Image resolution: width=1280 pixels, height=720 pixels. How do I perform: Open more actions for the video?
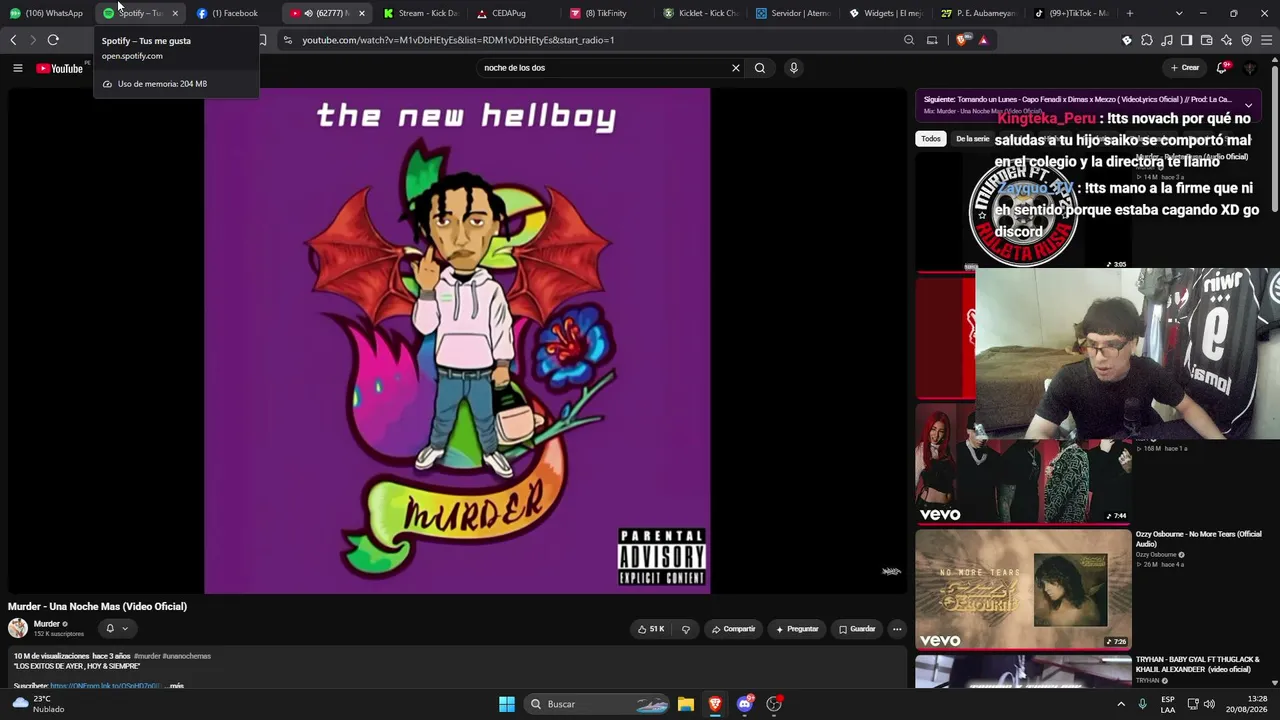897,629
